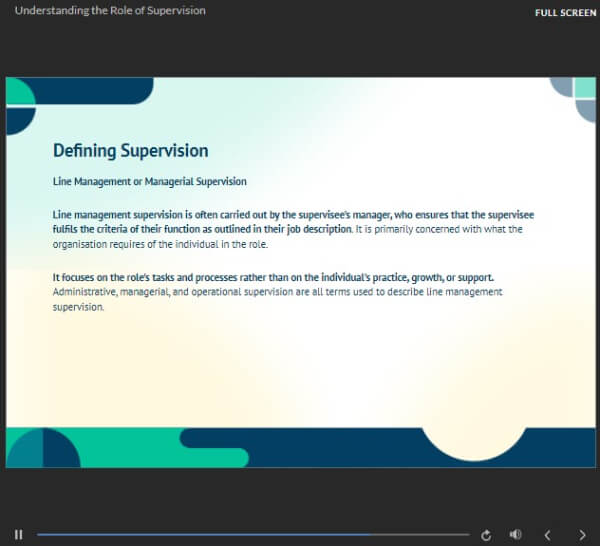Click the paragraph starting 'It focuses on the role's tasks'
This screenshot has height=546, width=600.
click(x=277, y=292)
